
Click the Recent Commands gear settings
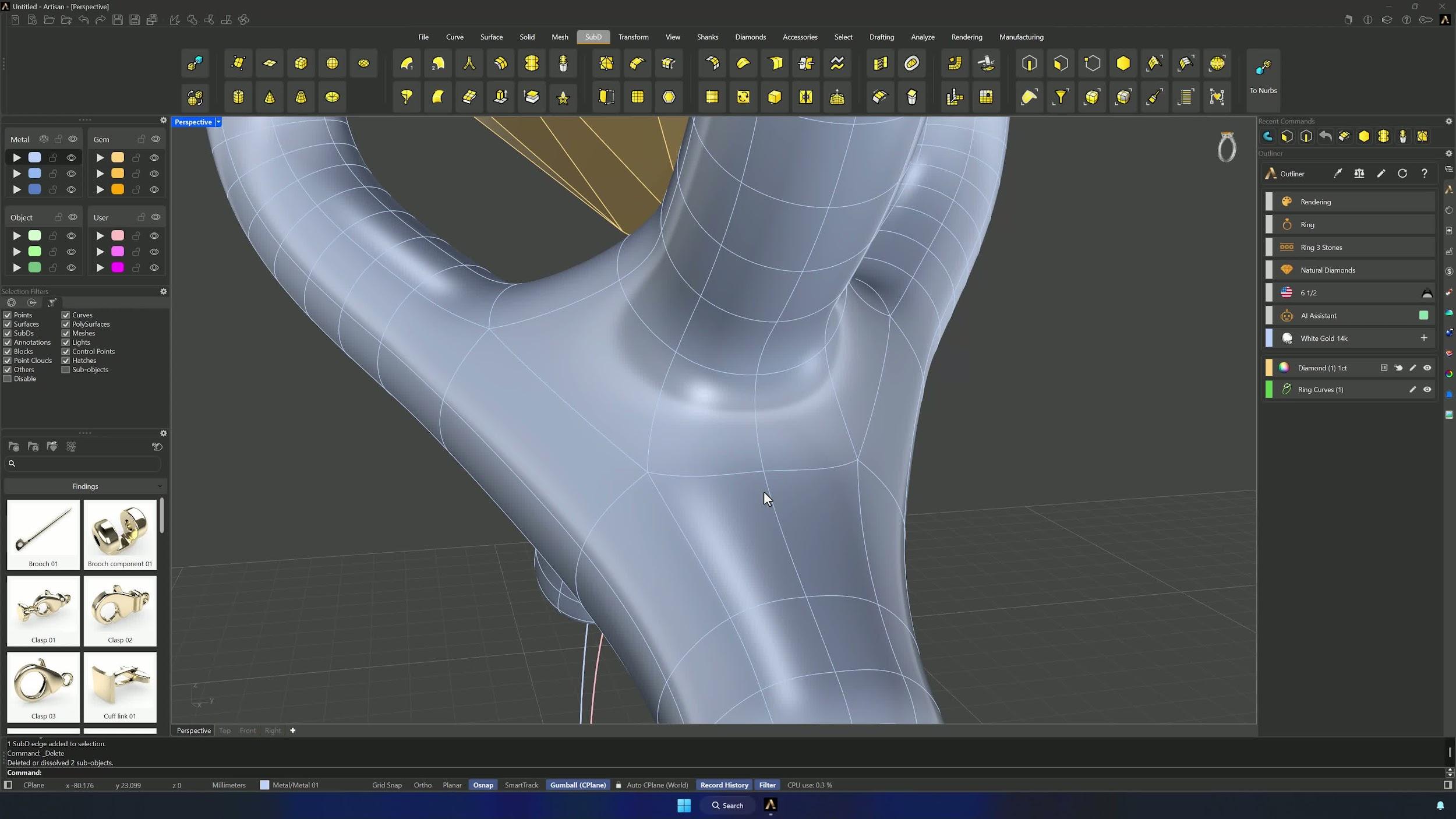[x=1448, y=121]
